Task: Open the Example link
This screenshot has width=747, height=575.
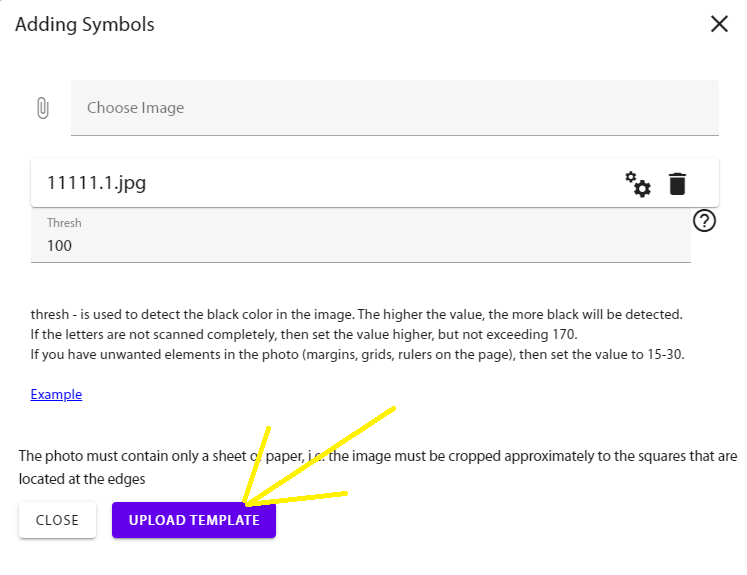Action: pyautogui.click(x=56, y=394)
